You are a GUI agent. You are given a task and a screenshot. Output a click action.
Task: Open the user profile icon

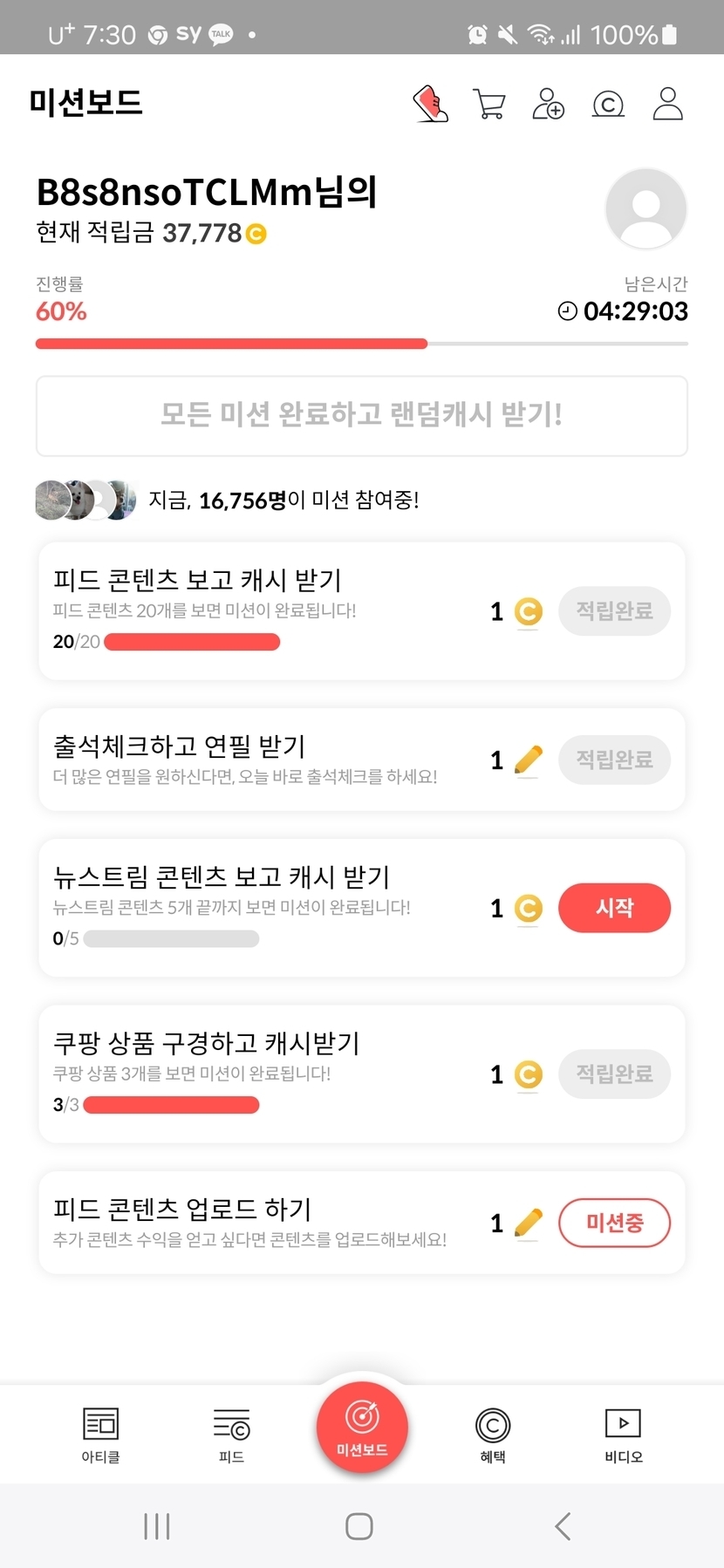(x=667, y=104)
